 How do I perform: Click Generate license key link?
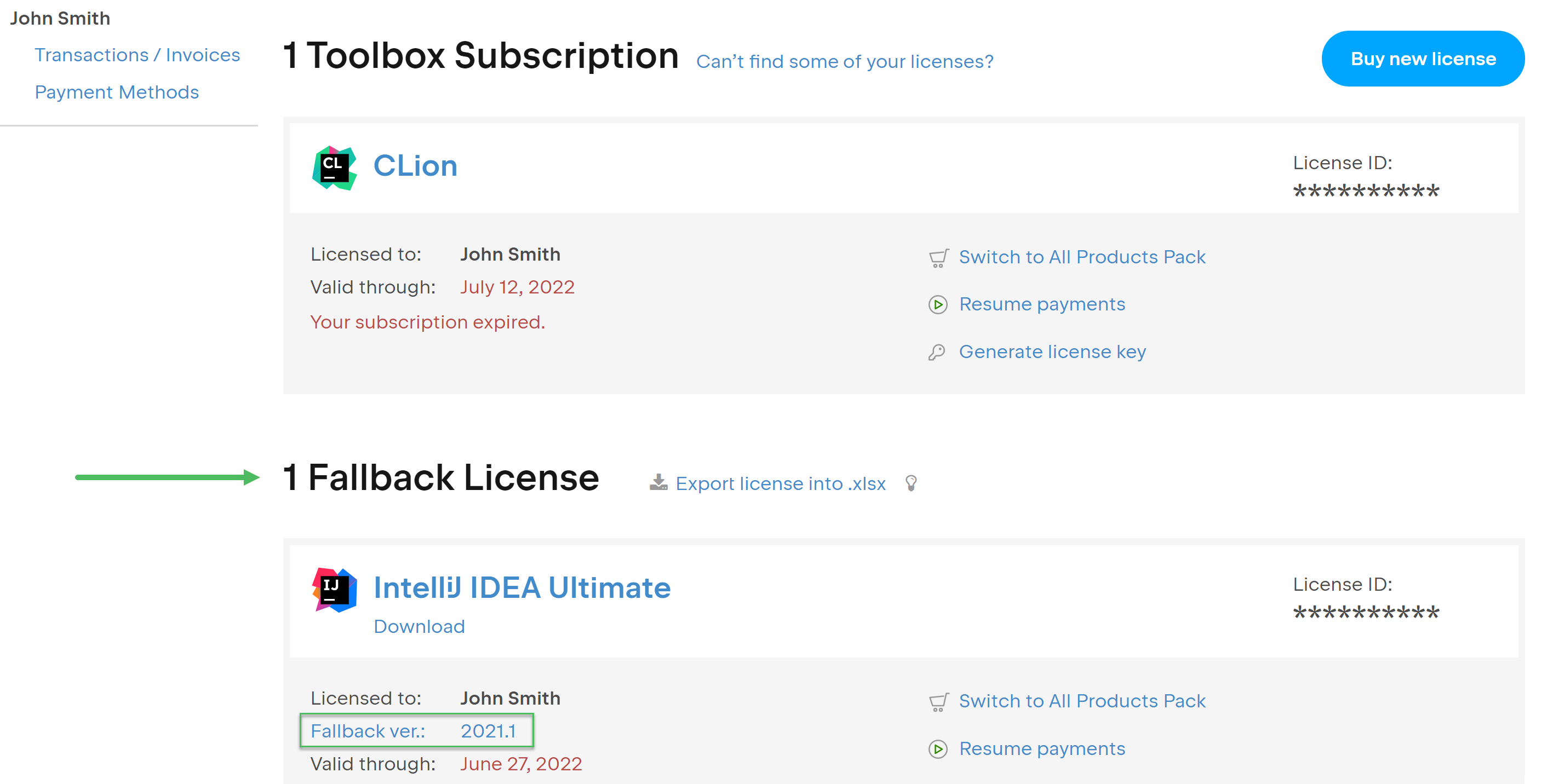(x=1052, y=352)
